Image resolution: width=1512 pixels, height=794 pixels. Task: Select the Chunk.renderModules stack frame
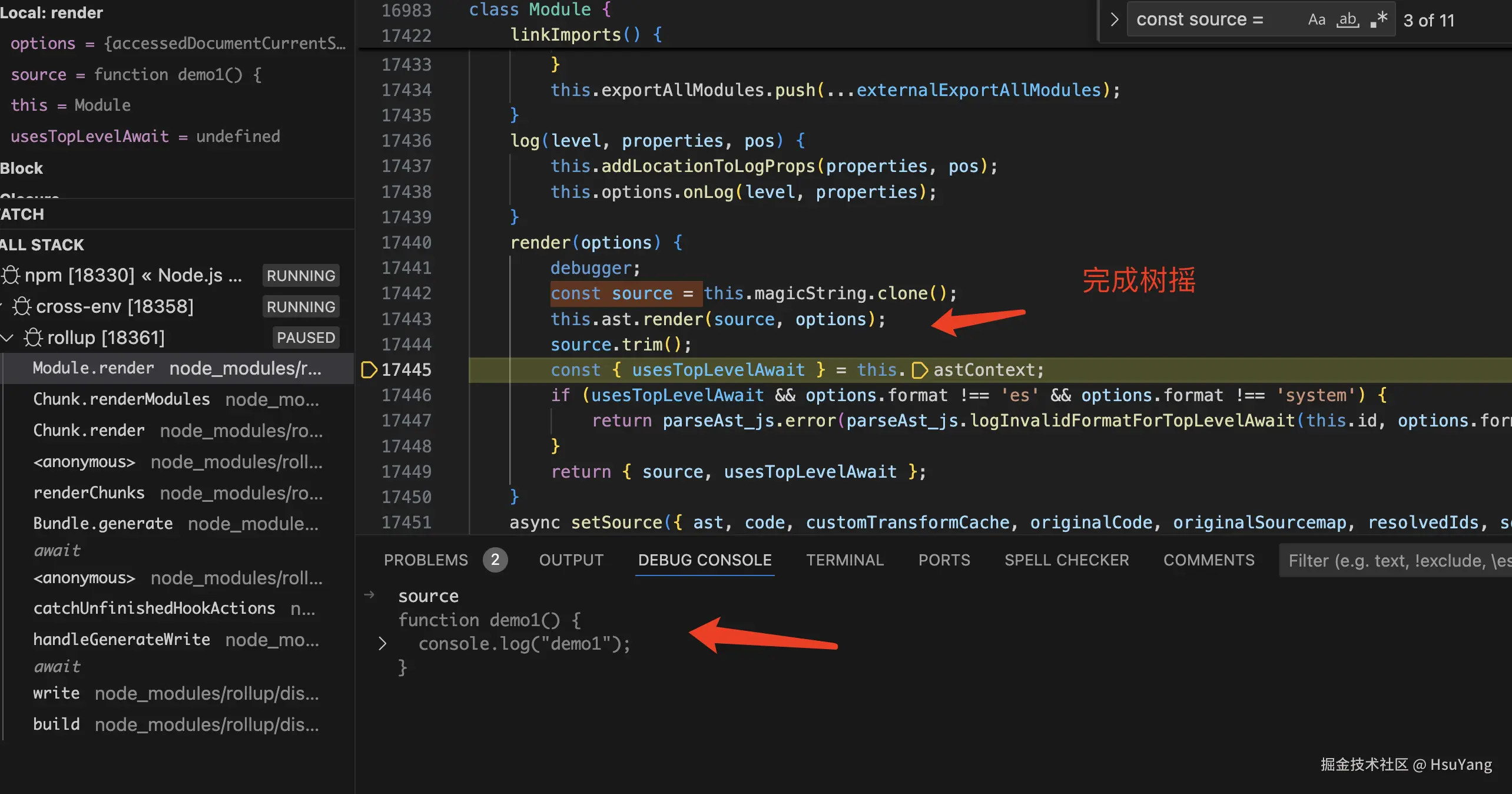(x=121, y=399)
